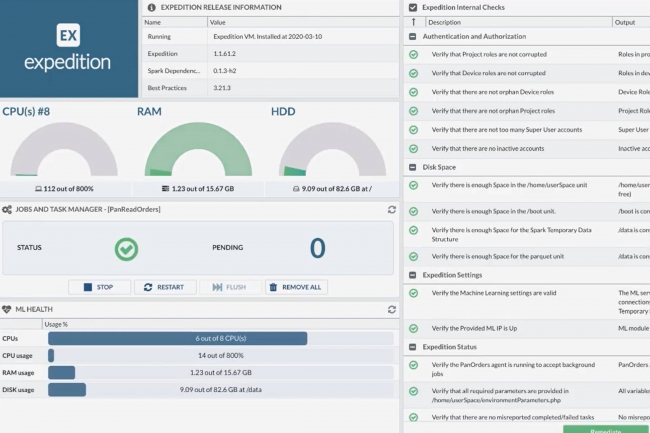The width and height of the screenshot is (650, 433).
Task: Click the check icon for Project roles not corrupted
Action: tap(413, 55)
